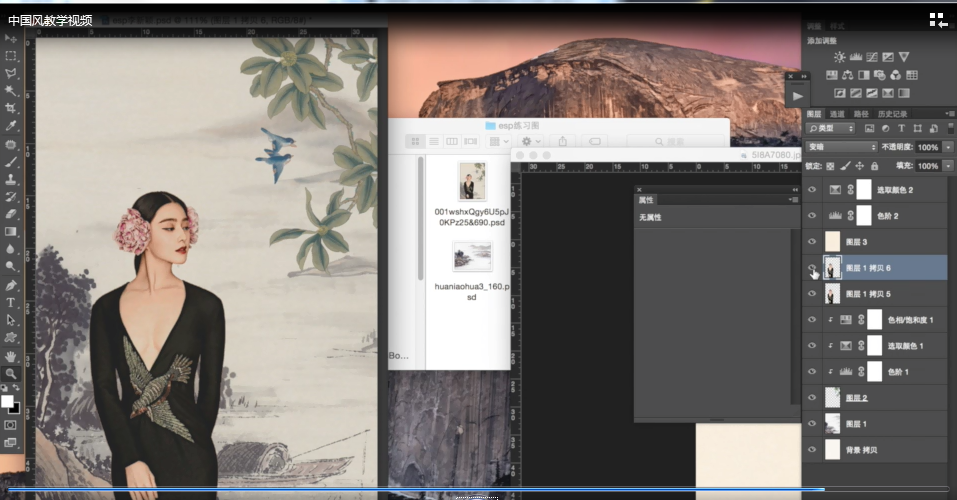Select the Move tool in the toolbar
The width and height of the screenshot is (957, 500).
click(11, 38)
